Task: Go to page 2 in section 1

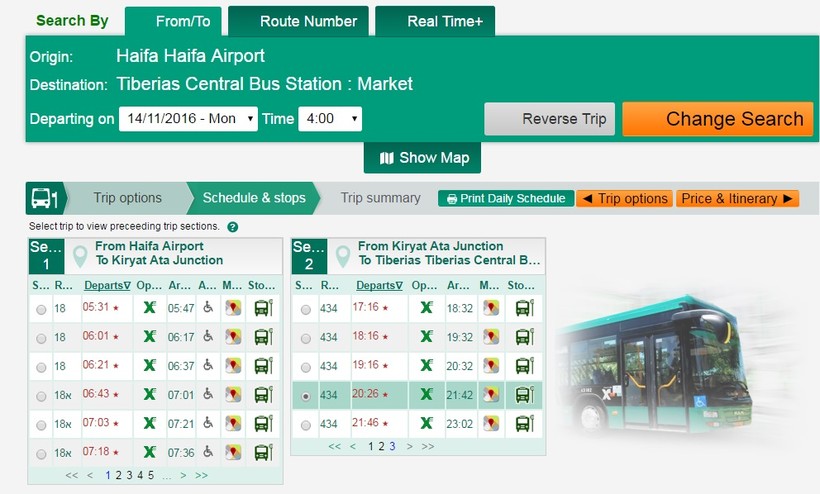Action: (x=118, y=475)
